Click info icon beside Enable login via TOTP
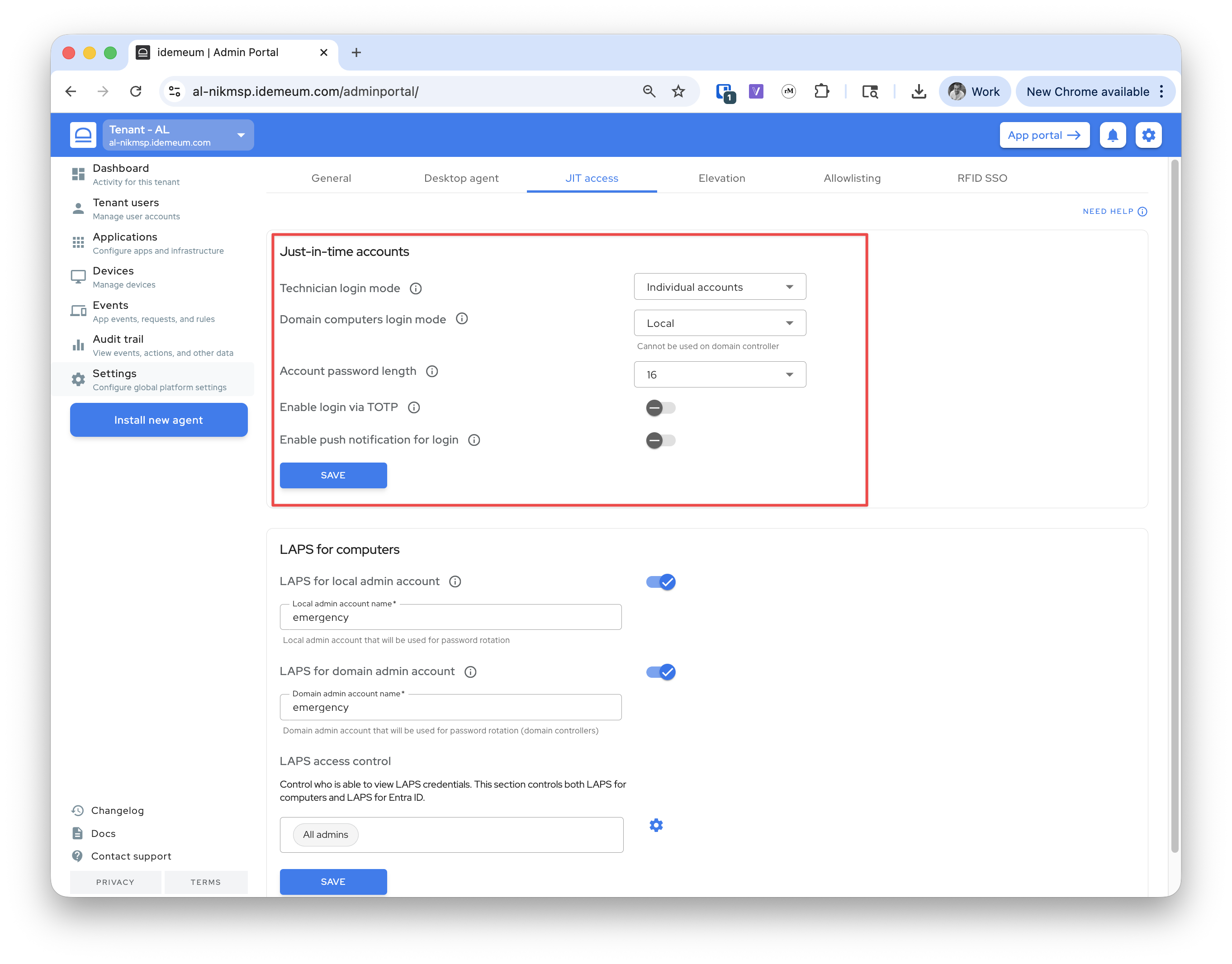 (x=414, y=407)
